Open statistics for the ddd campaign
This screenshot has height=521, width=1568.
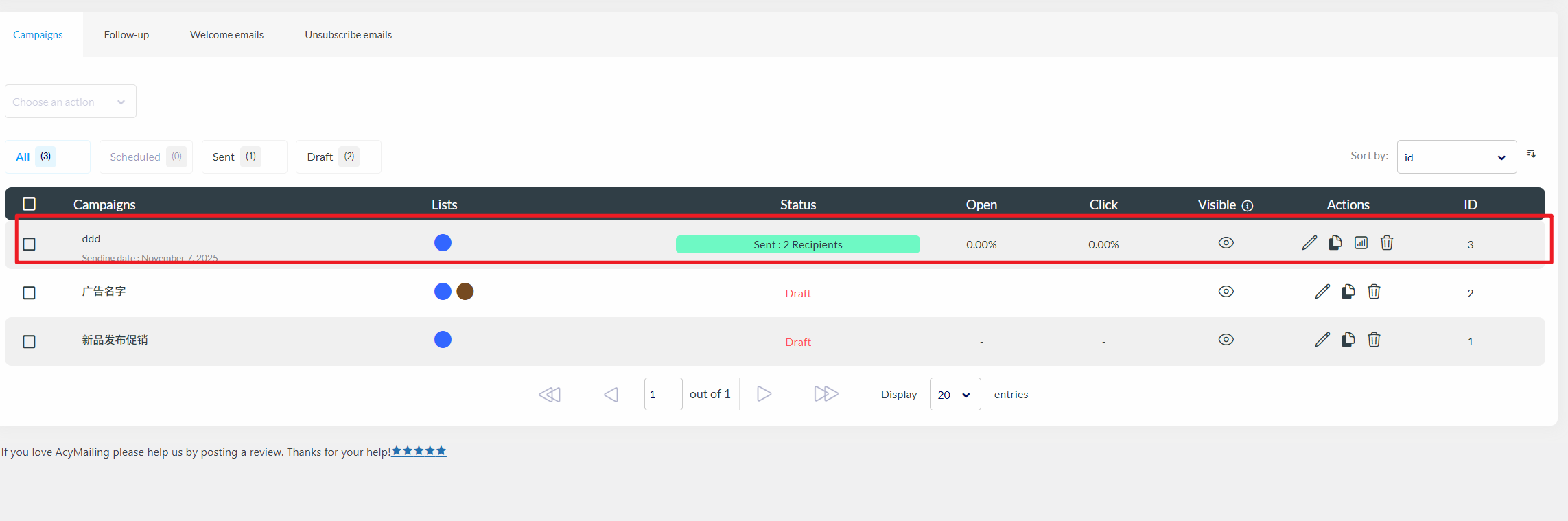1361,243
